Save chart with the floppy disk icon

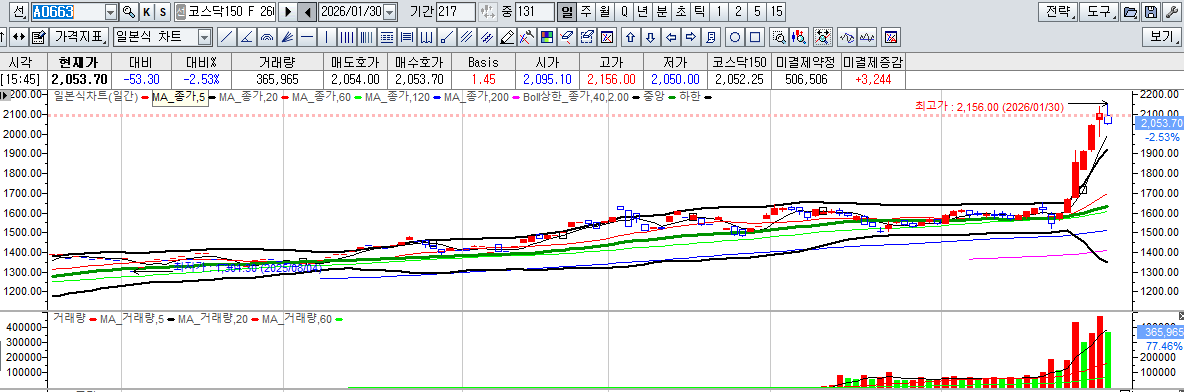(1151, 12)
